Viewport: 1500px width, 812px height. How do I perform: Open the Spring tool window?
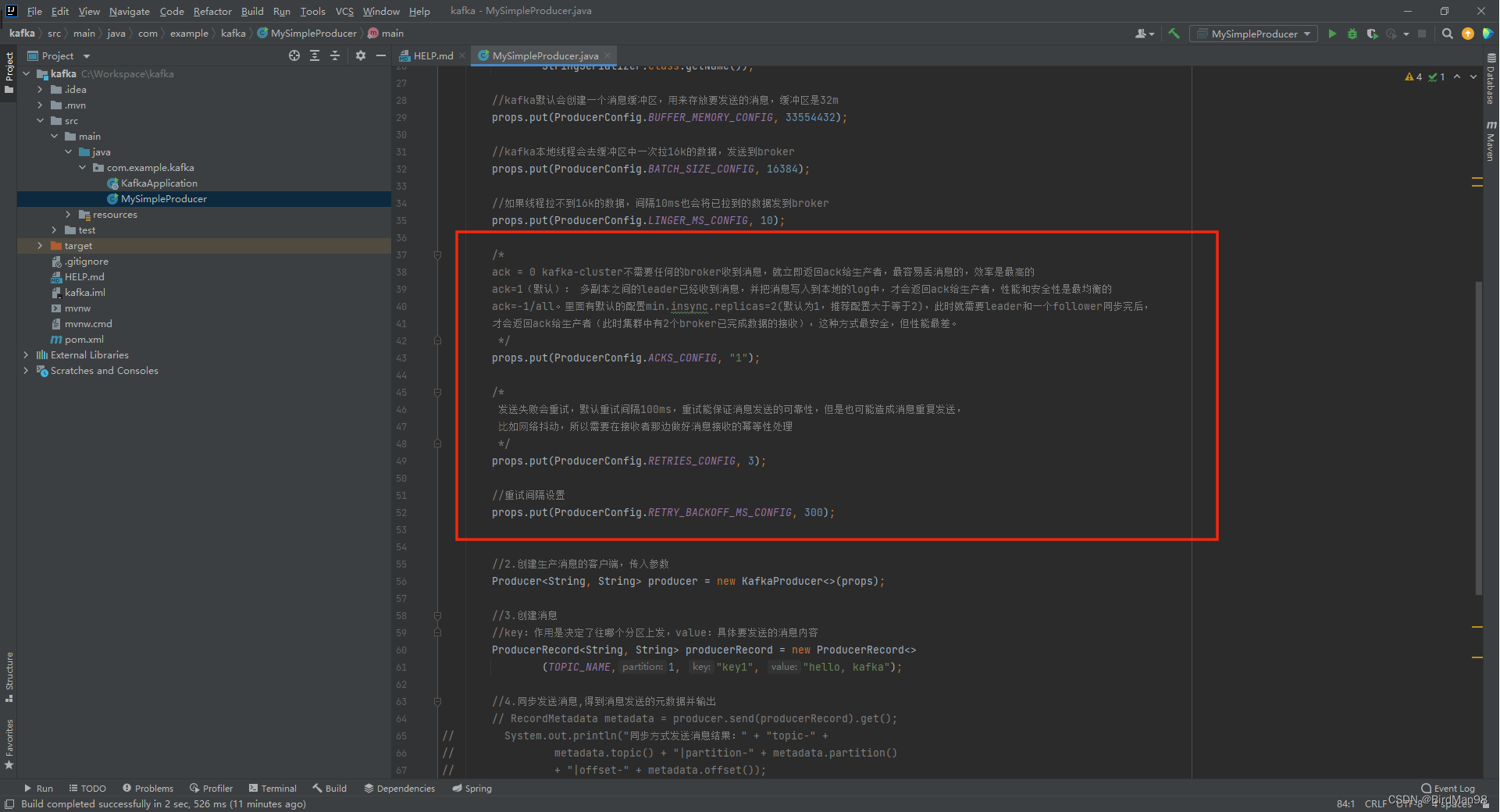[472, 789]
